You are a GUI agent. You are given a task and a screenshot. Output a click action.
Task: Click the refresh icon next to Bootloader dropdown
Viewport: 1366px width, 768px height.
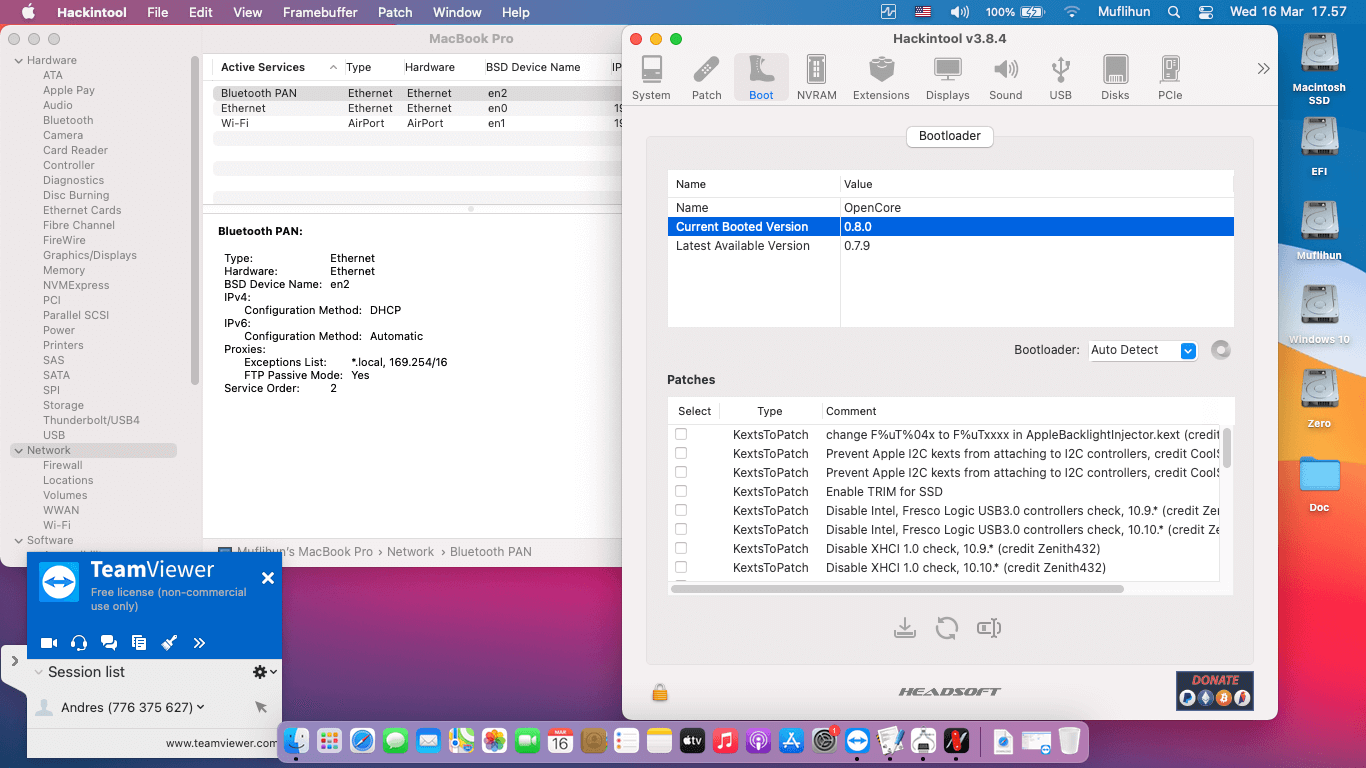[1220, 350]
